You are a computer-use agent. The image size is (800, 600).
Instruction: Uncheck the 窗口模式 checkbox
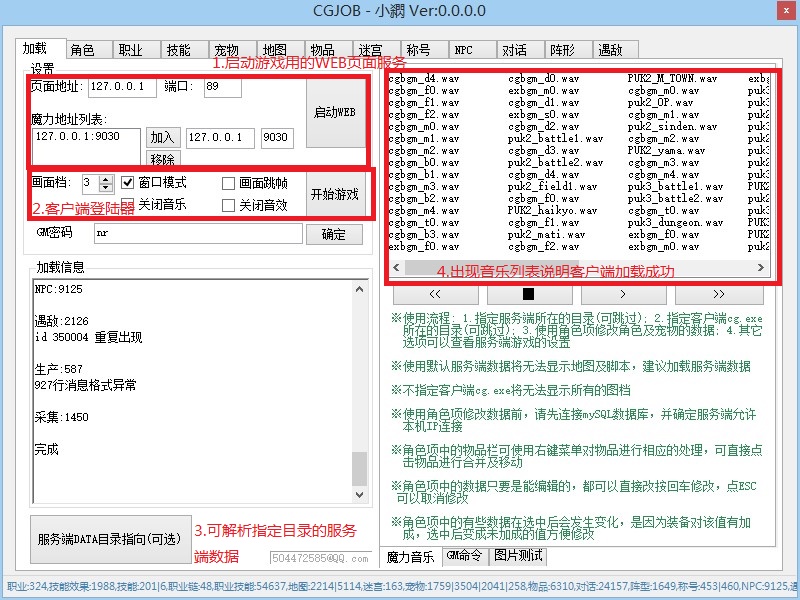point(128,183)
